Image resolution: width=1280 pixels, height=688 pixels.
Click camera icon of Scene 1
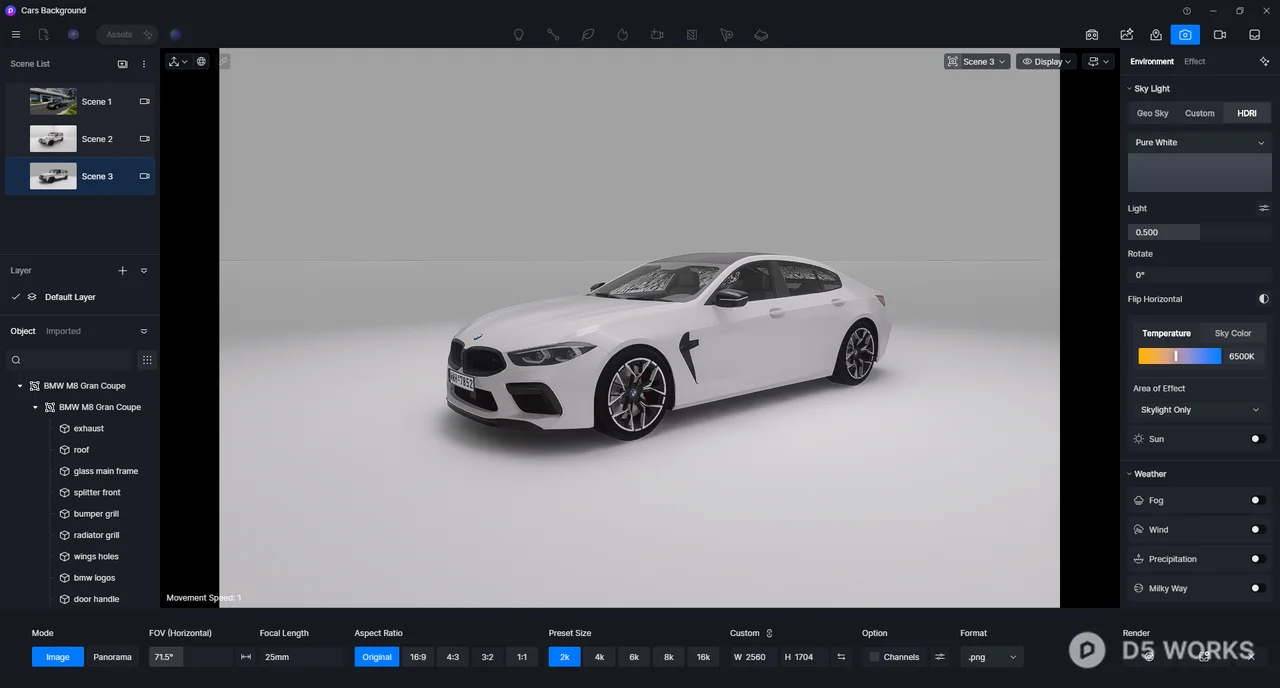point(144,101)
